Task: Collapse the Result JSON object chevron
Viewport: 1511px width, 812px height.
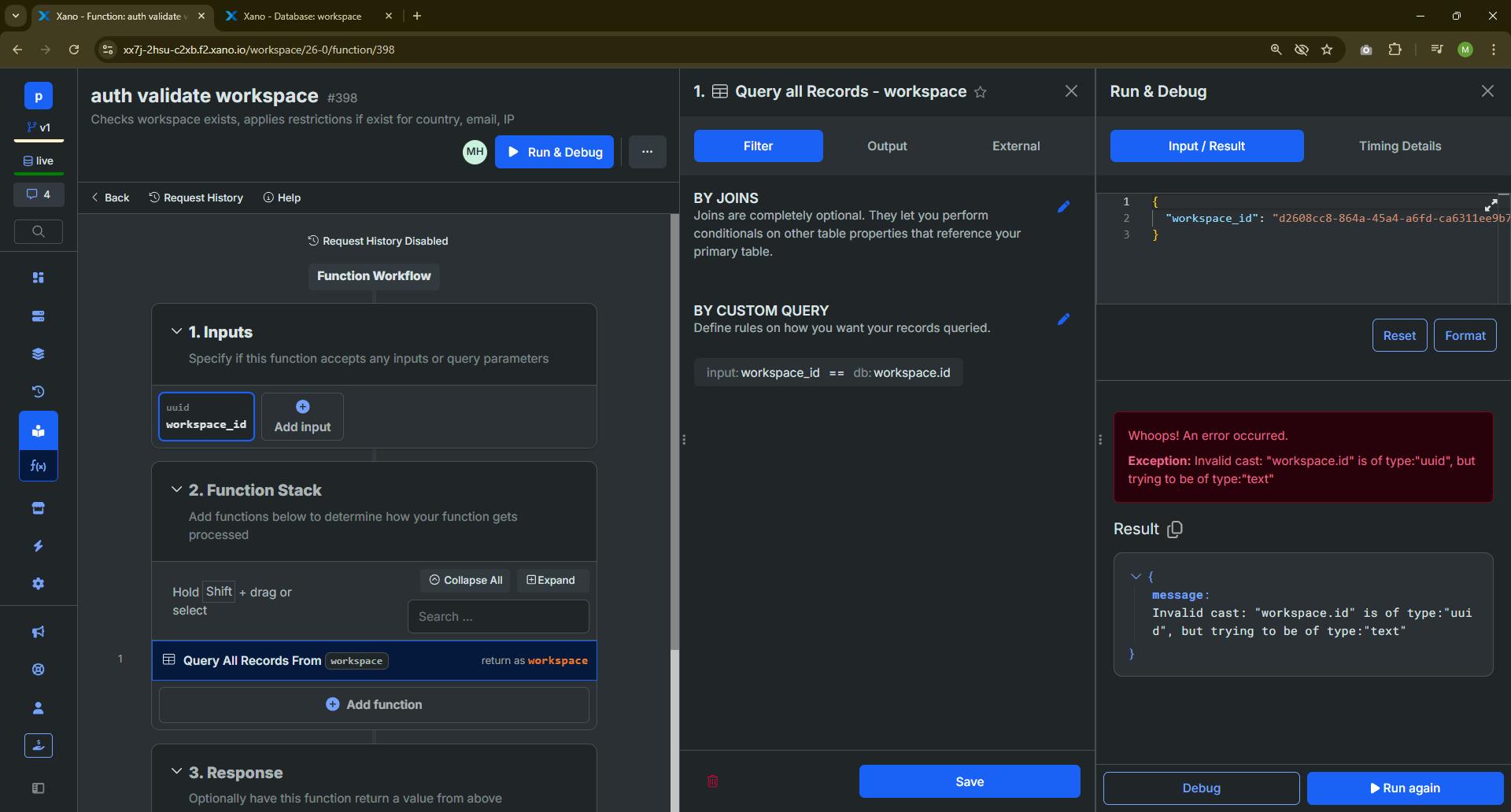Action: pyautogui.click(x=1136, y=577)
